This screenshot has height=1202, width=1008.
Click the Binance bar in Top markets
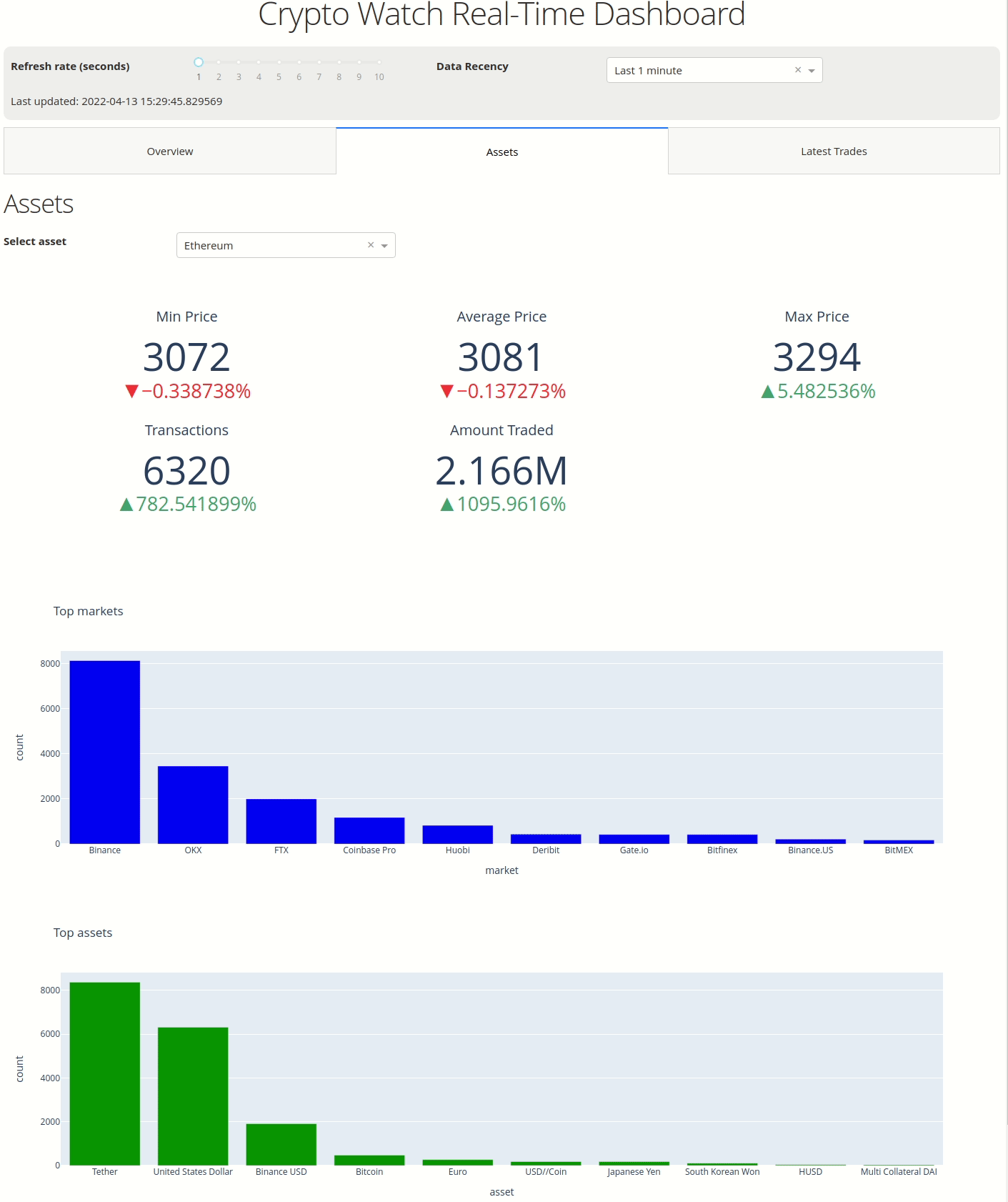pyautogui.click(x=105, y=752)
